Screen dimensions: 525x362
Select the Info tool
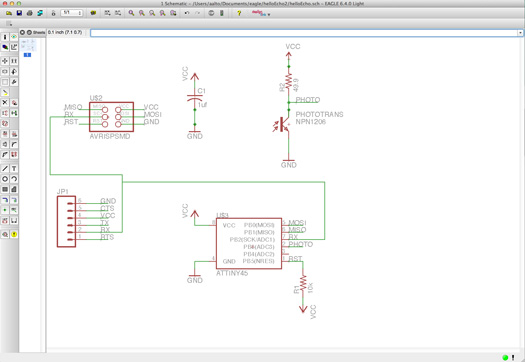5,37
